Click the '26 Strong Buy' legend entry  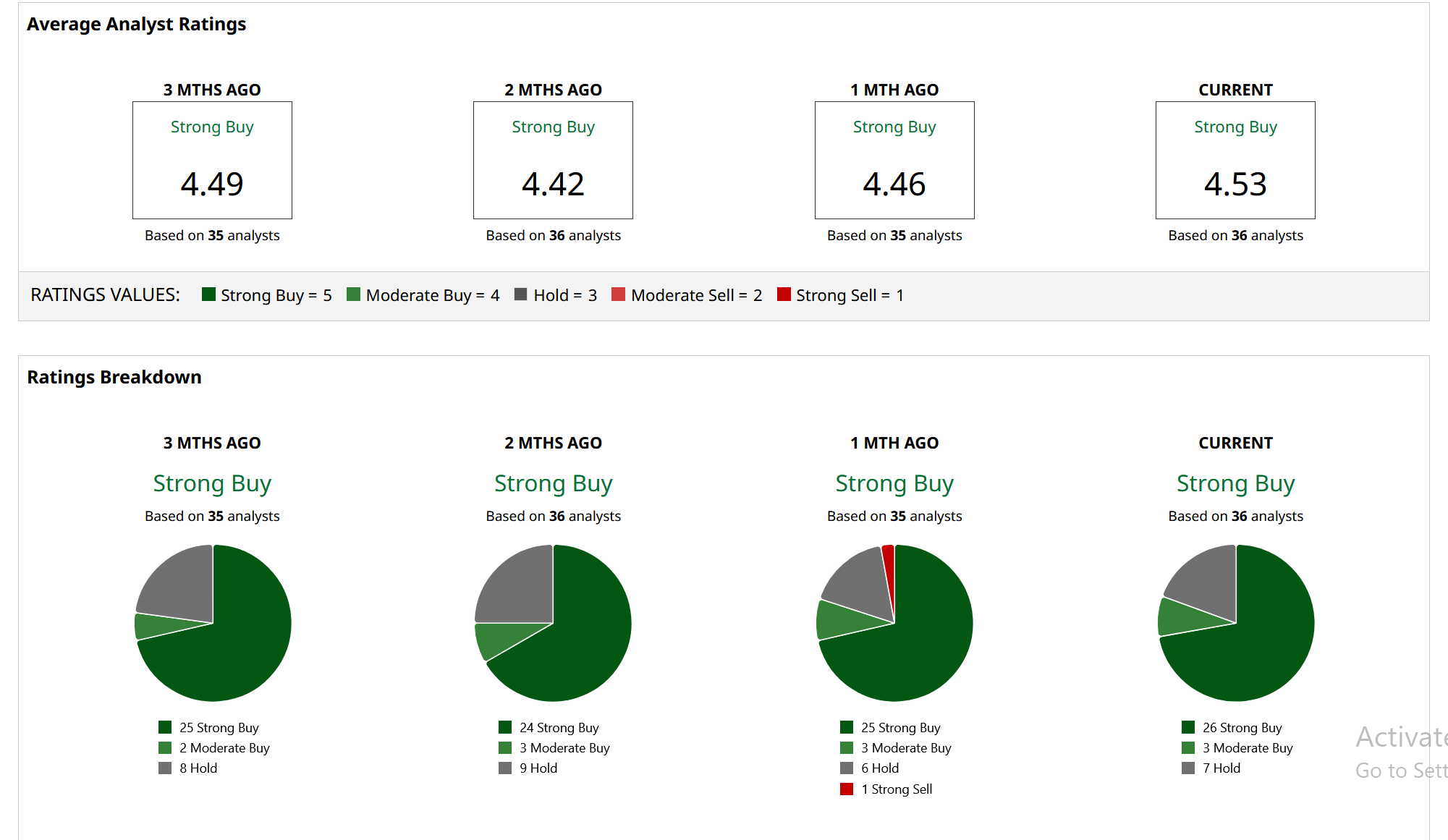[x=1241, y=727]
